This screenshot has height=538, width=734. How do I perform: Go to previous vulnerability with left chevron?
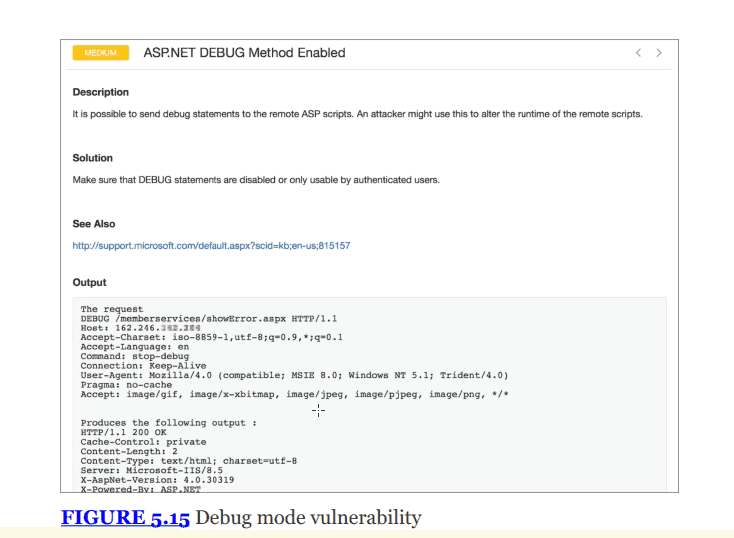[x=638, y=53]
